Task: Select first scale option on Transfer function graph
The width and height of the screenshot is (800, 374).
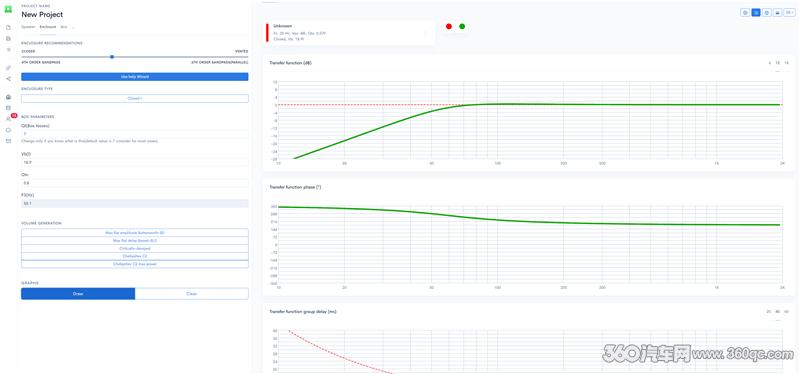Action: point(769,63)
